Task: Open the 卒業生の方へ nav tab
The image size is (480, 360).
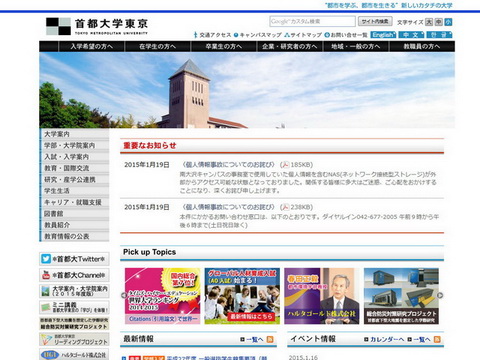Action: [224, 46]
